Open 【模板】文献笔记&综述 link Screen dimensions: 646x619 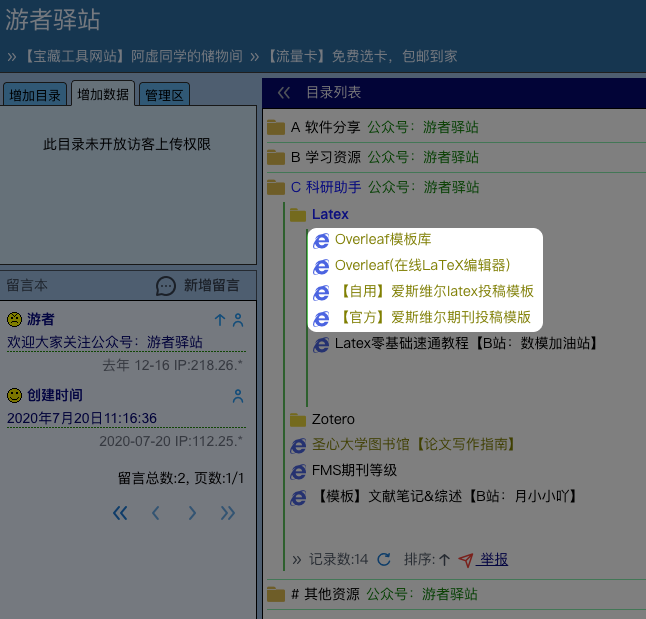[445, 496]
